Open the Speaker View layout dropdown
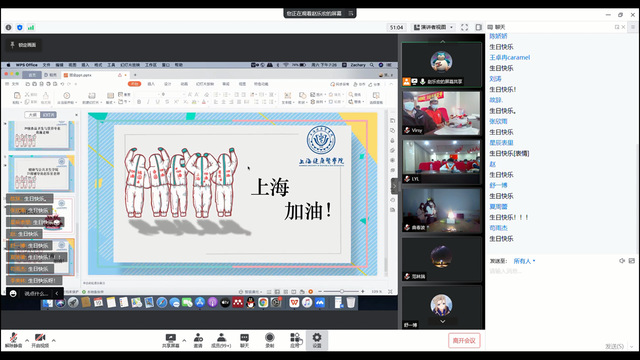This screenshot has height=360, width=640. (433, 27)
